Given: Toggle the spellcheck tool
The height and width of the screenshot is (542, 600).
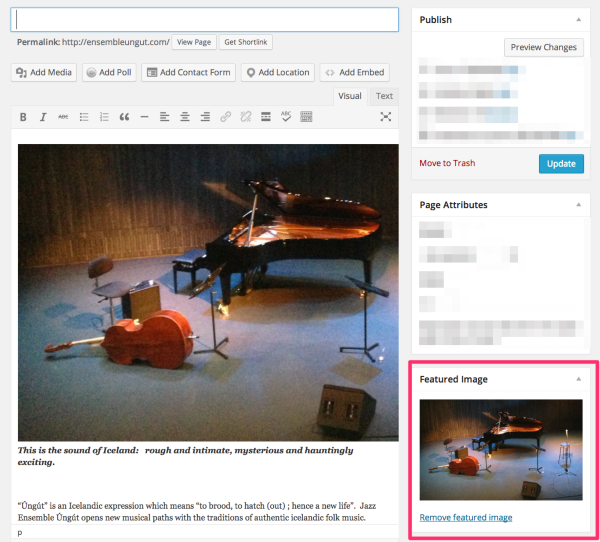Looking at the screenshot, I should click(x=286, y=117).
